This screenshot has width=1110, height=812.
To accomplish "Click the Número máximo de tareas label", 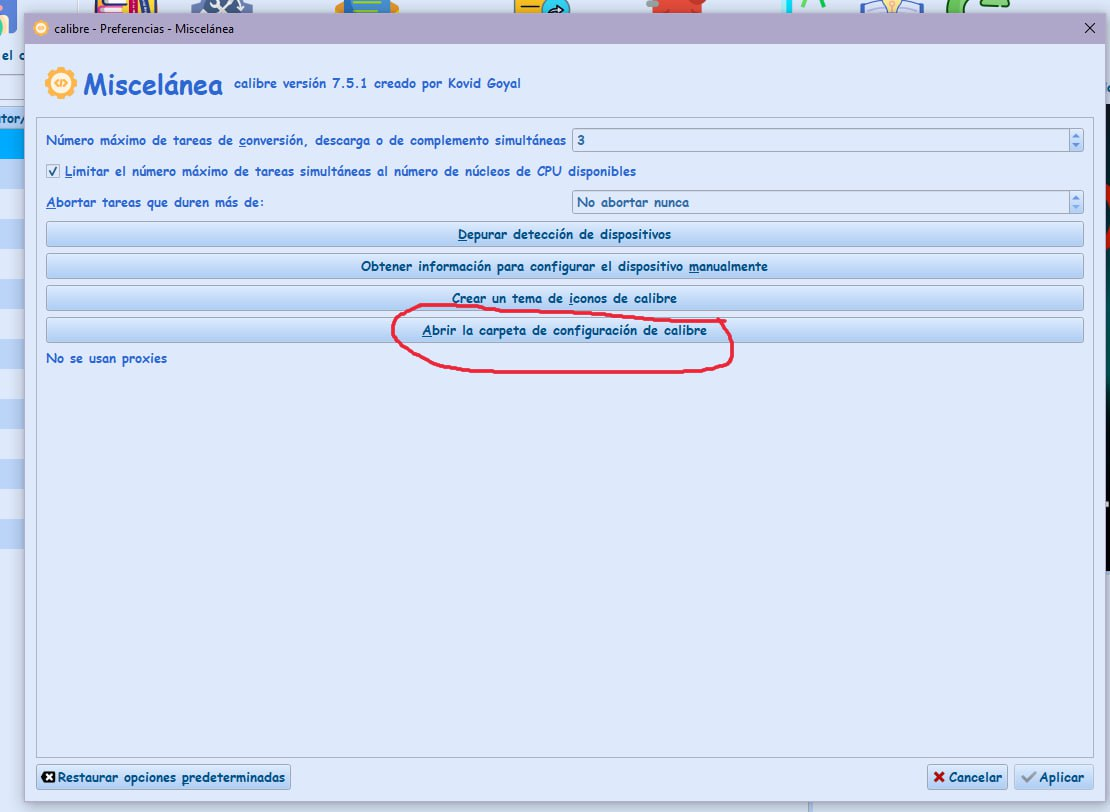I will 306,140.
